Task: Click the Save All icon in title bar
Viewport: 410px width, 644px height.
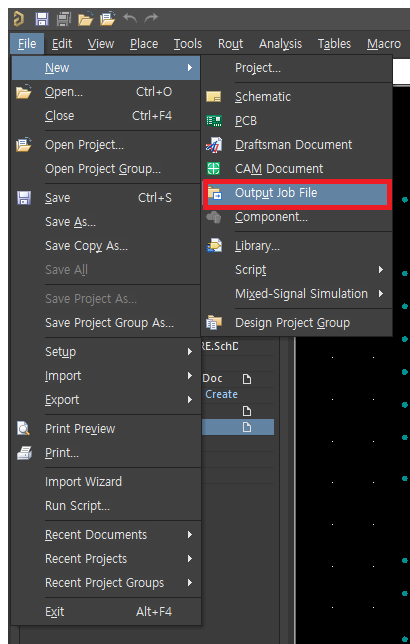Action: pyautogui.click(x=64, y=19)
